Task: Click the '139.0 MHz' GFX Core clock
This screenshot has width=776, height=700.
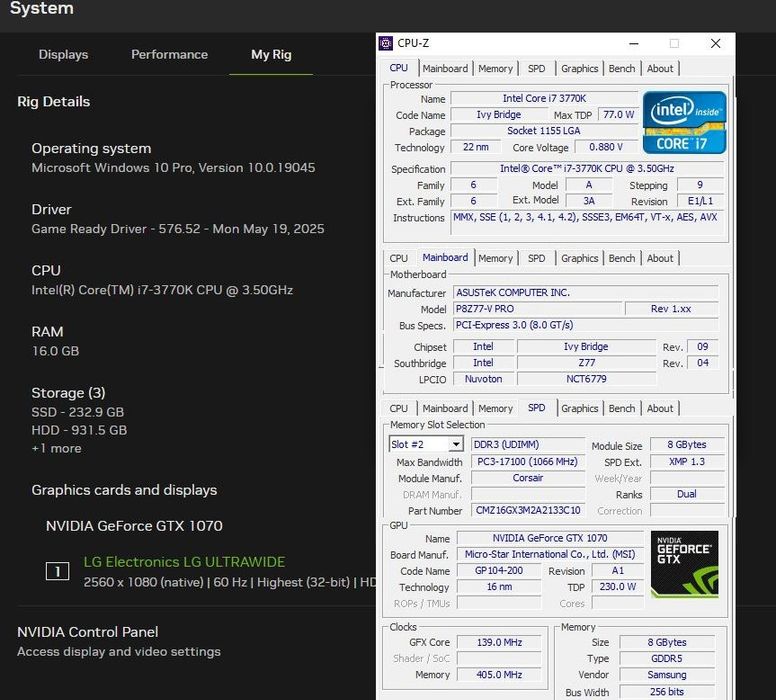Action: click(x=499, y=643)
